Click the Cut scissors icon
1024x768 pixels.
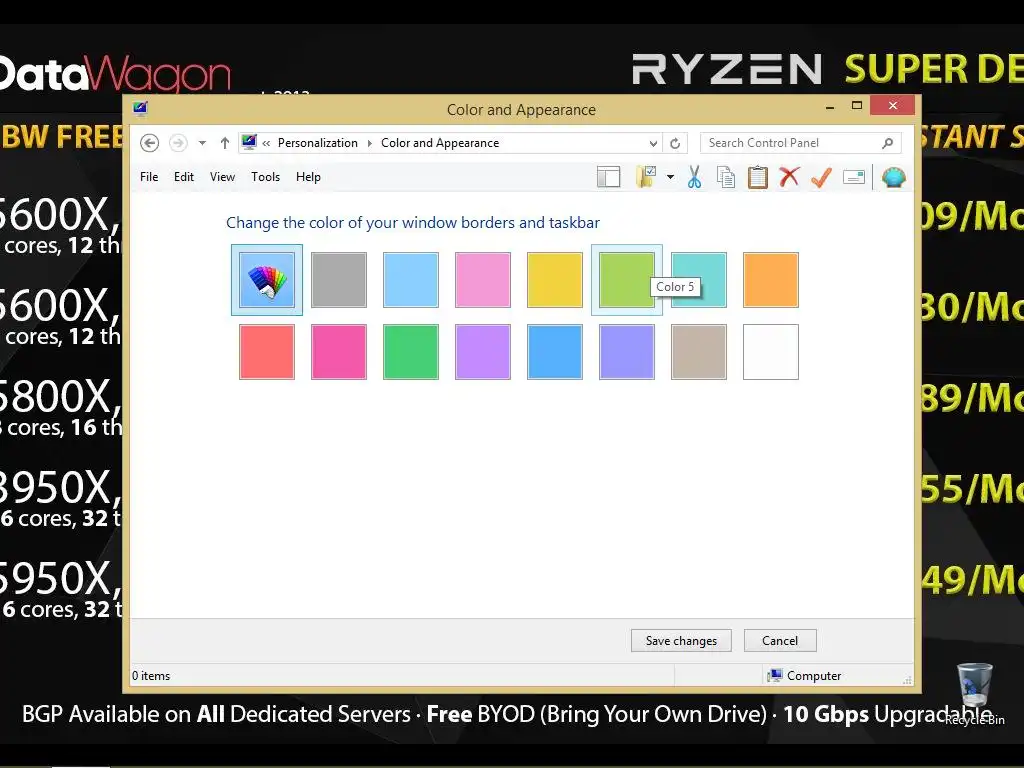(x=694, y=177)
